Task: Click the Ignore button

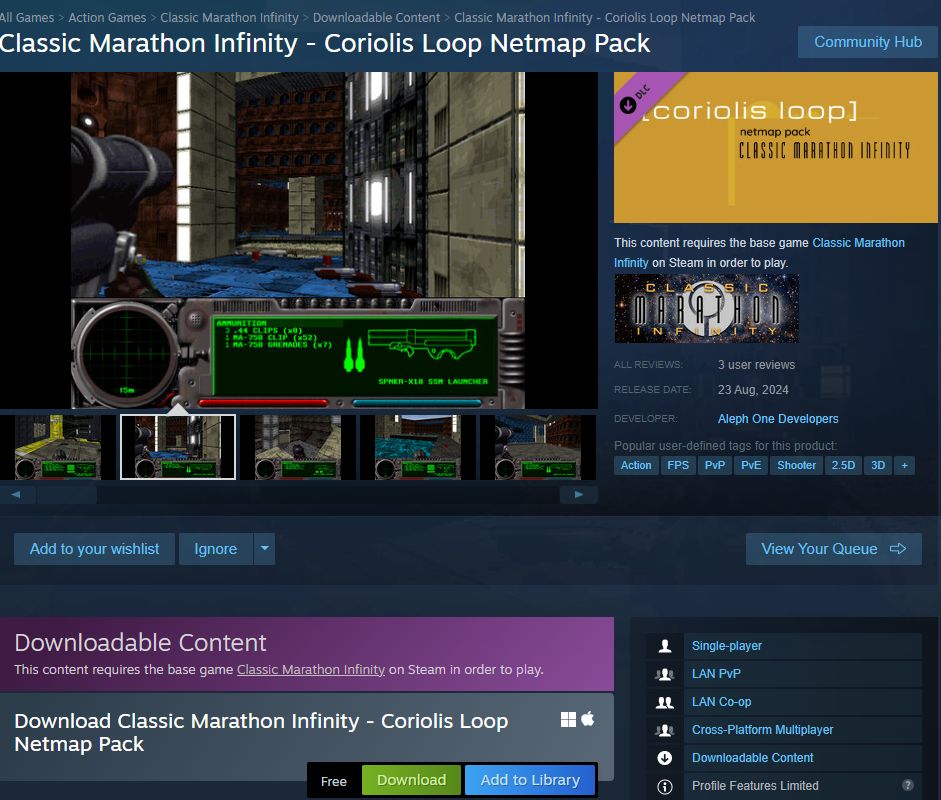Action: [x=215, y=549]
